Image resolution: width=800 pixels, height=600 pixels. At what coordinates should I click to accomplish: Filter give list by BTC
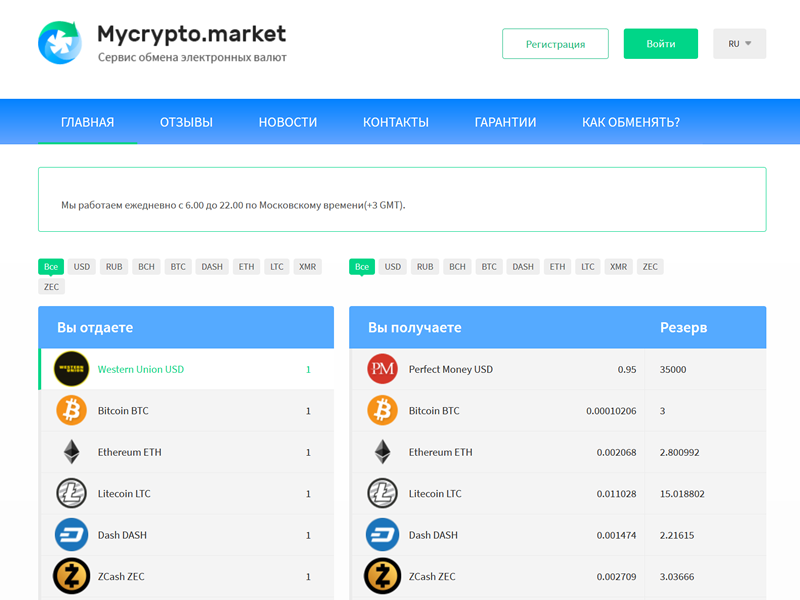click(x=178, y=266)
